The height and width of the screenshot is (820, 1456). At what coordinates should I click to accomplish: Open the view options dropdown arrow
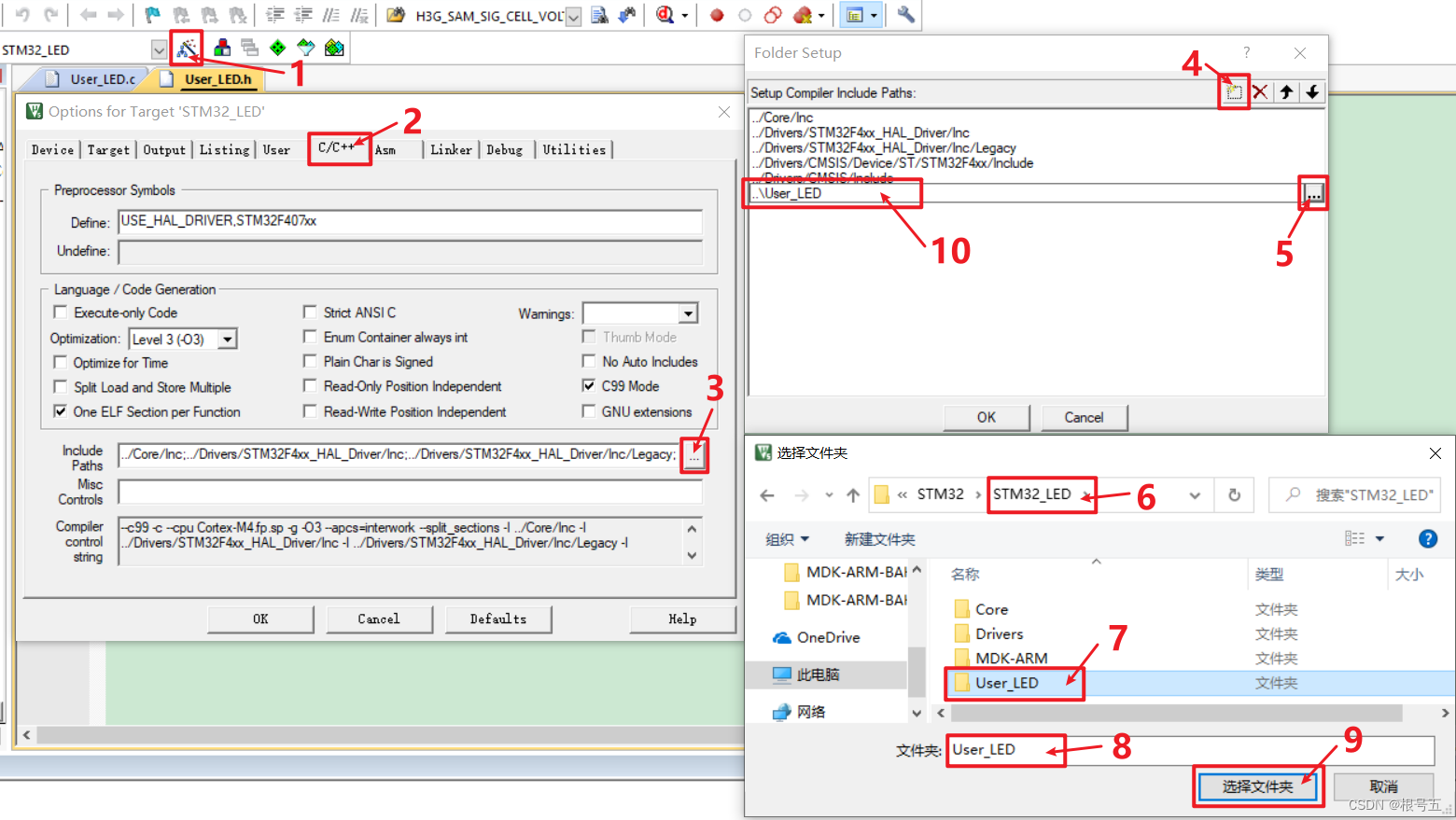click(x=1379, y=538)
